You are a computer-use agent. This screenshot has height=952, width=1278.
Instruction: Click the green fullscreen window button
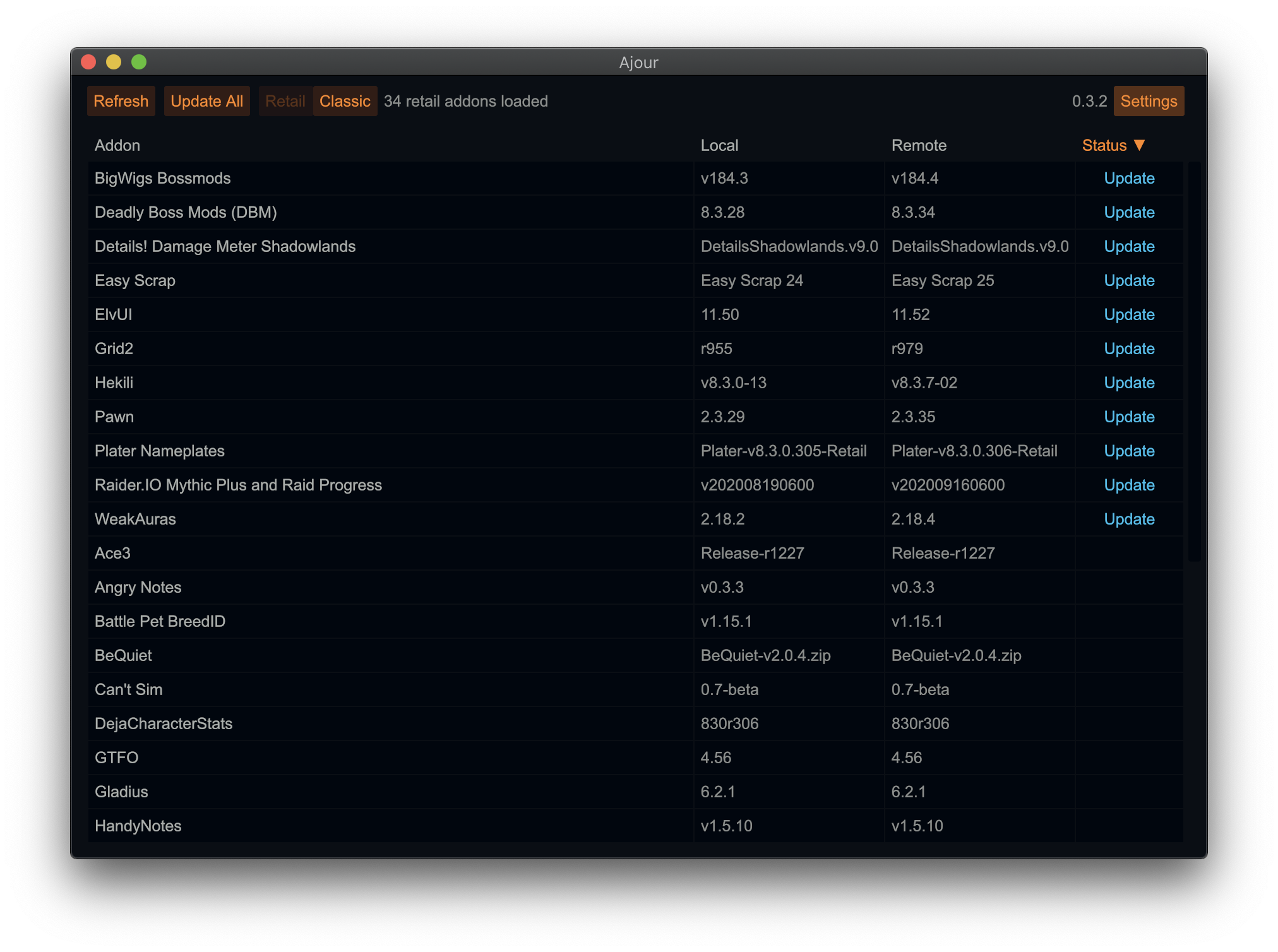tap(139, 62)
